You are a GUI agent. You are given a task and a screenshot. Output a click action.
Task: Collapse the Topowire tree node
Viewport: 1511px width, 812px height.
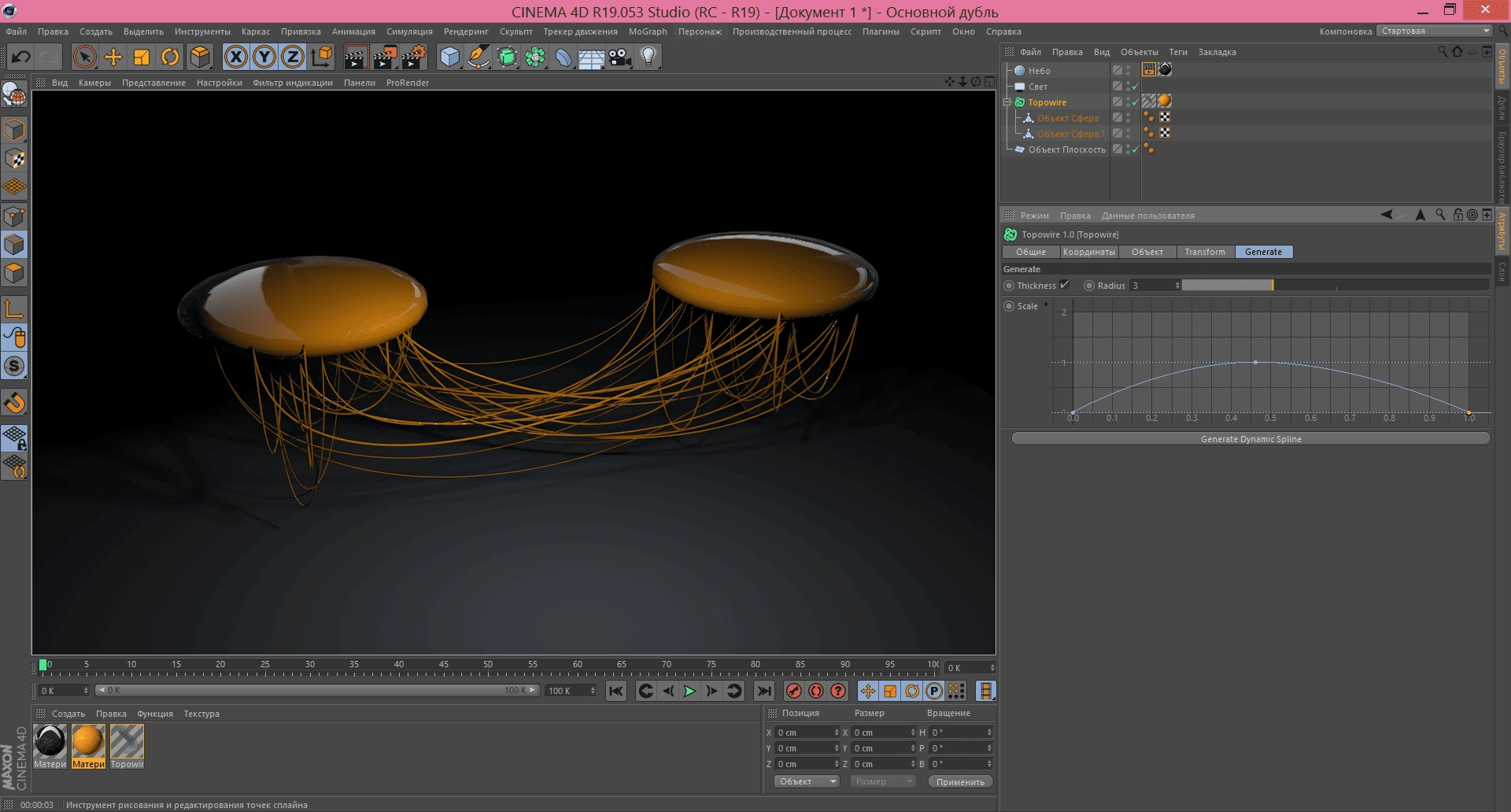click(x=1007, y=102)
